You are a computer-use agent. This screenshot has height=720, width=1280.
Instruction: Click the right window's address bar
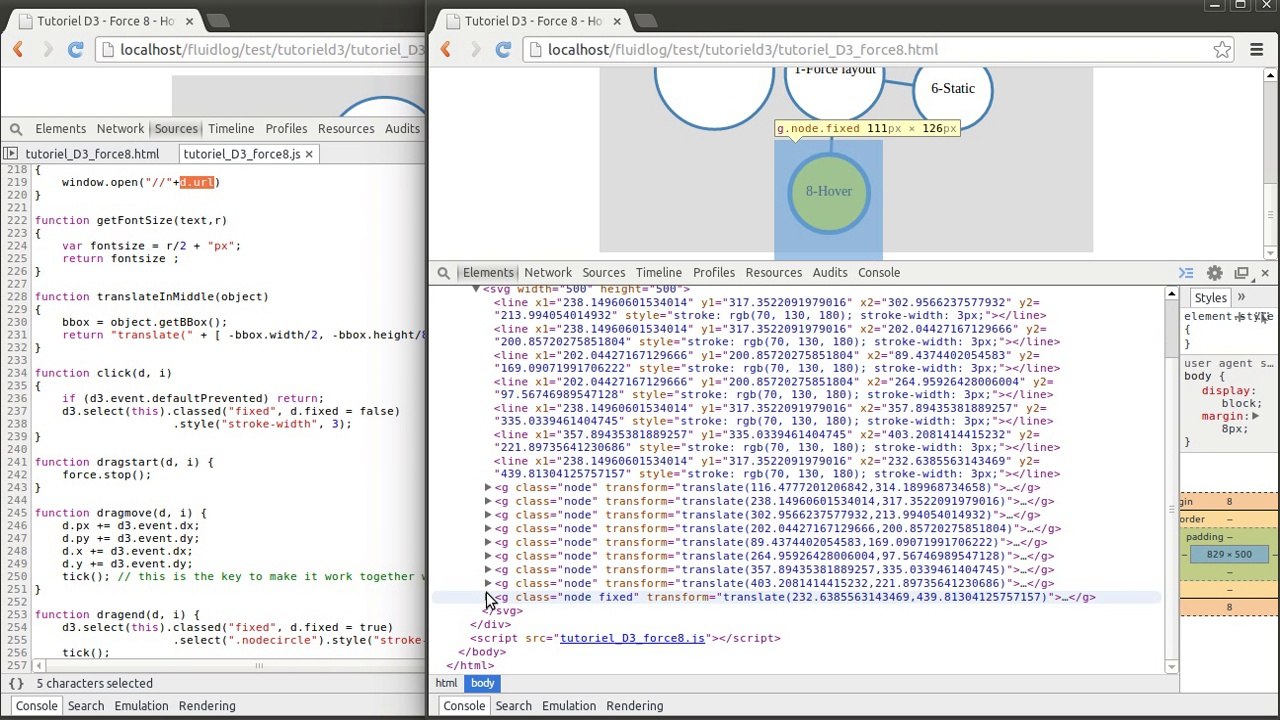point(865,50)
